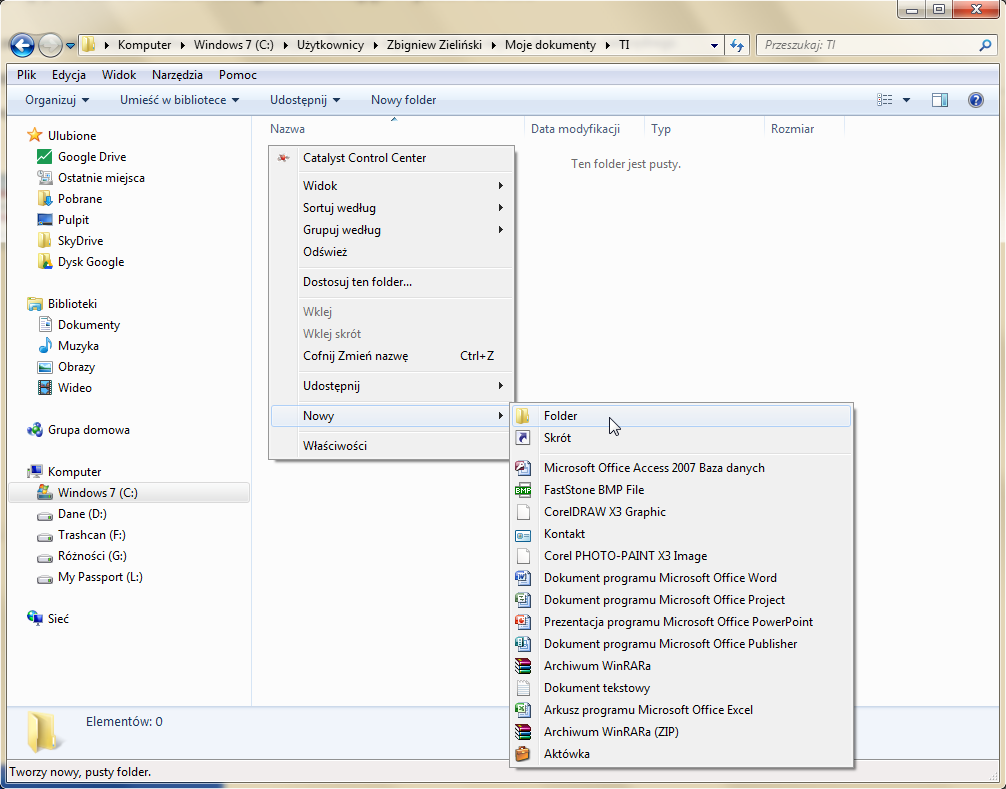Screen dimensions: 1006x789
Task: Click the Forward navigation arrow
Action: pos(50,45)
